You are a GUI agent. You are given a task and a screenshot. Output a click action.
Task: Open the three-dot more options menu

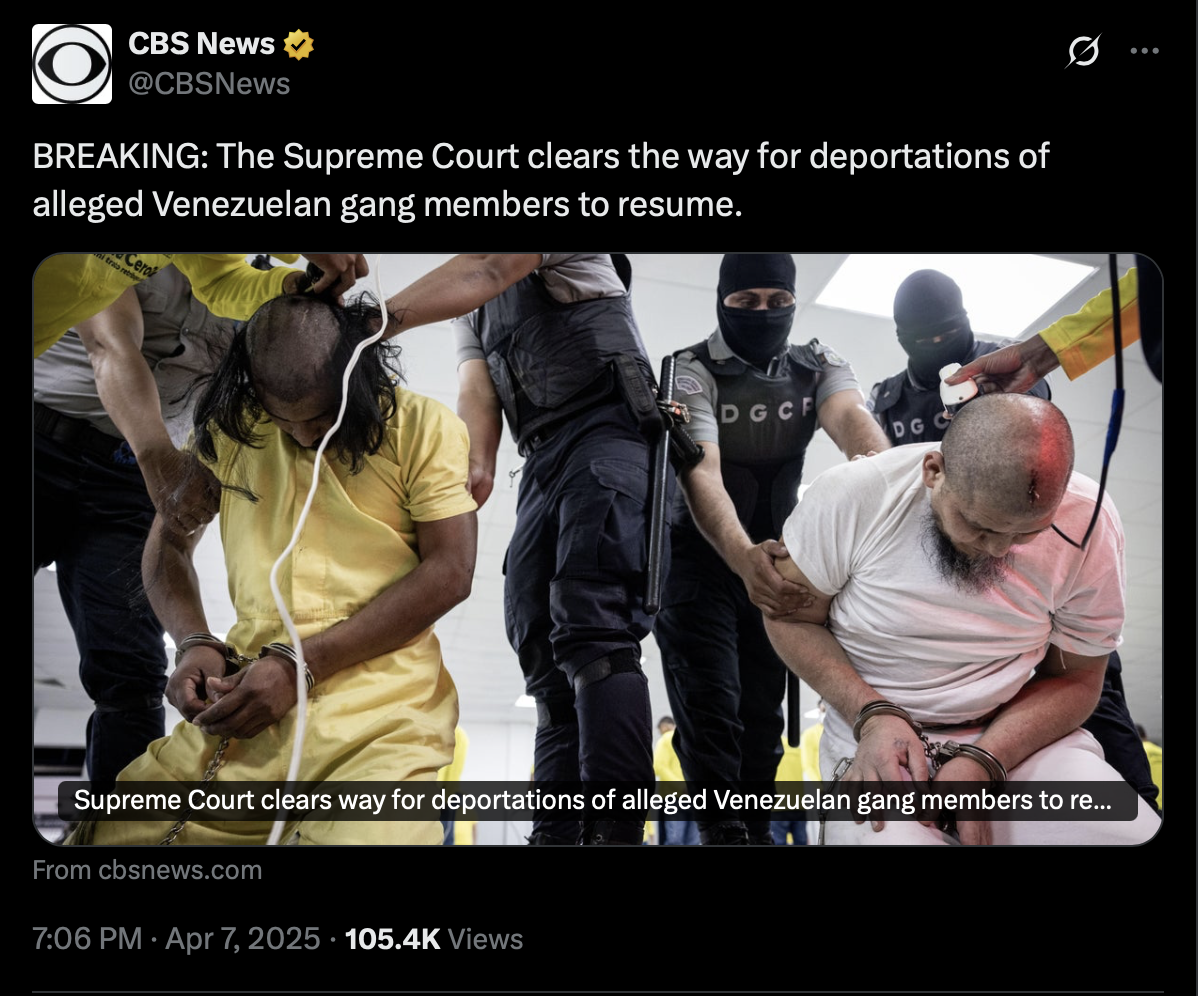coord(1145,50)
